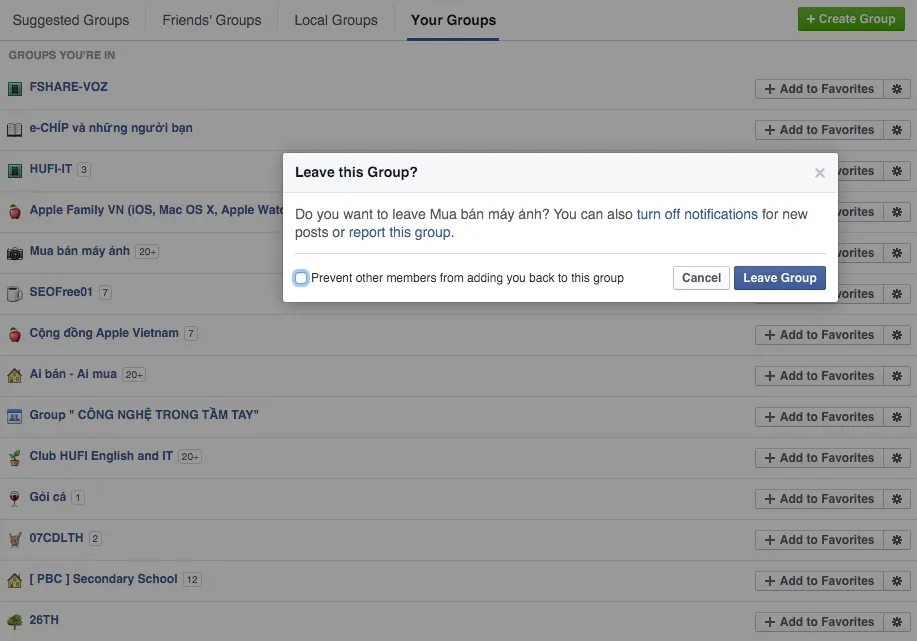Open settings gear for Cộng đồng Apple Vietnam
The width and height of the screenshot is (917, 641).
tap(897, 334)
